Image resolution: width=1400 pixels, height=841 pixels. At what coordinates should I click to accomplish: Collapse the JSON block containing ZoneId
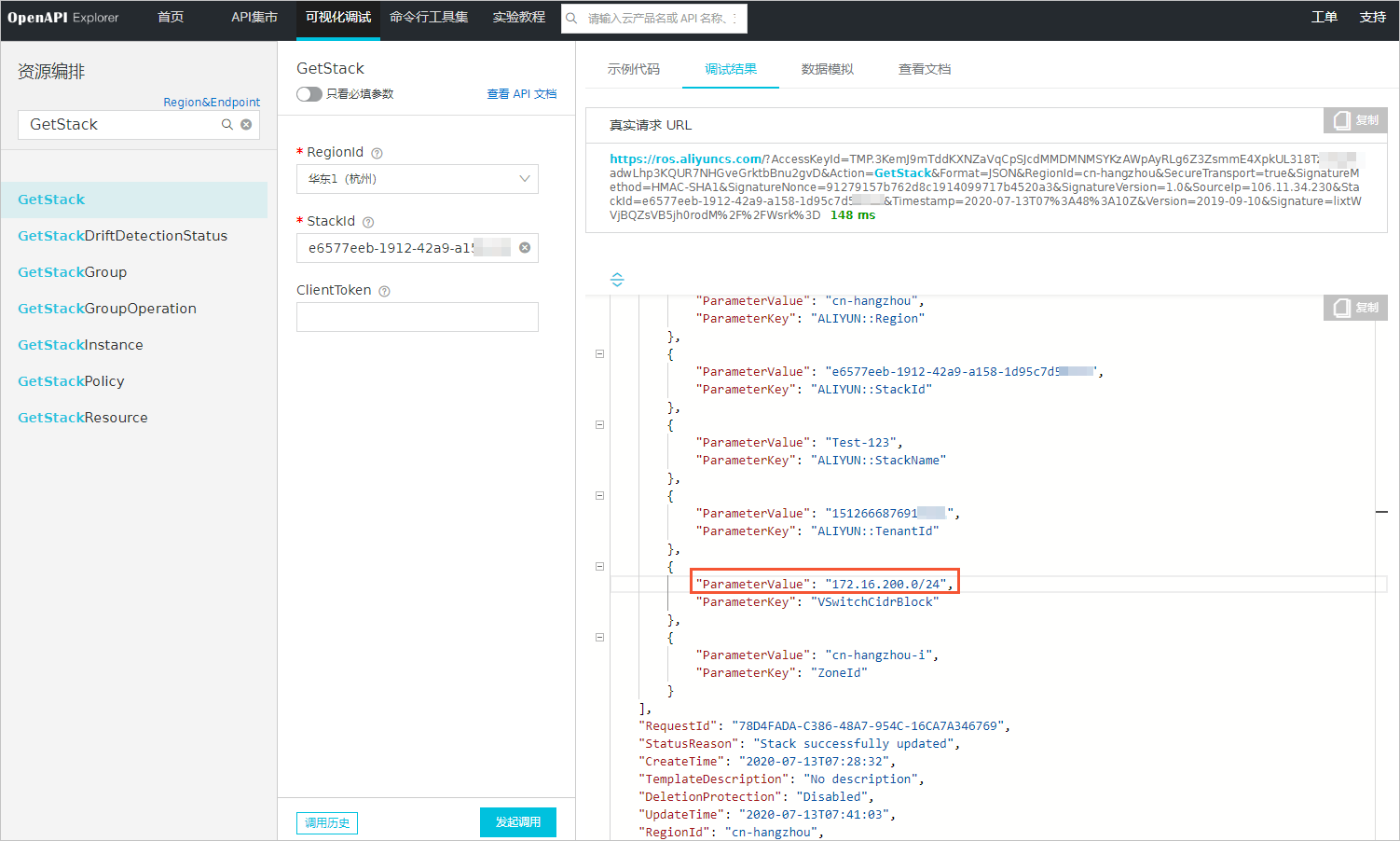click(599, 638)
